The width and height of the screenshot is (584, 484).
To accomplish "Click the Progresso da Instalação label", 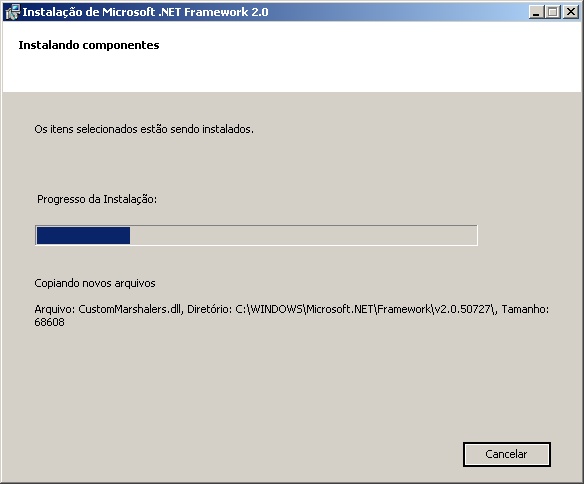I will pos(97,199).
